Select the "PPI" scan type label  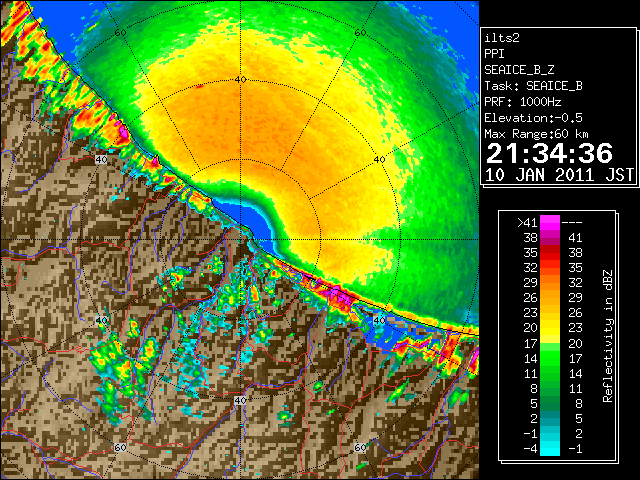(494, 54)
